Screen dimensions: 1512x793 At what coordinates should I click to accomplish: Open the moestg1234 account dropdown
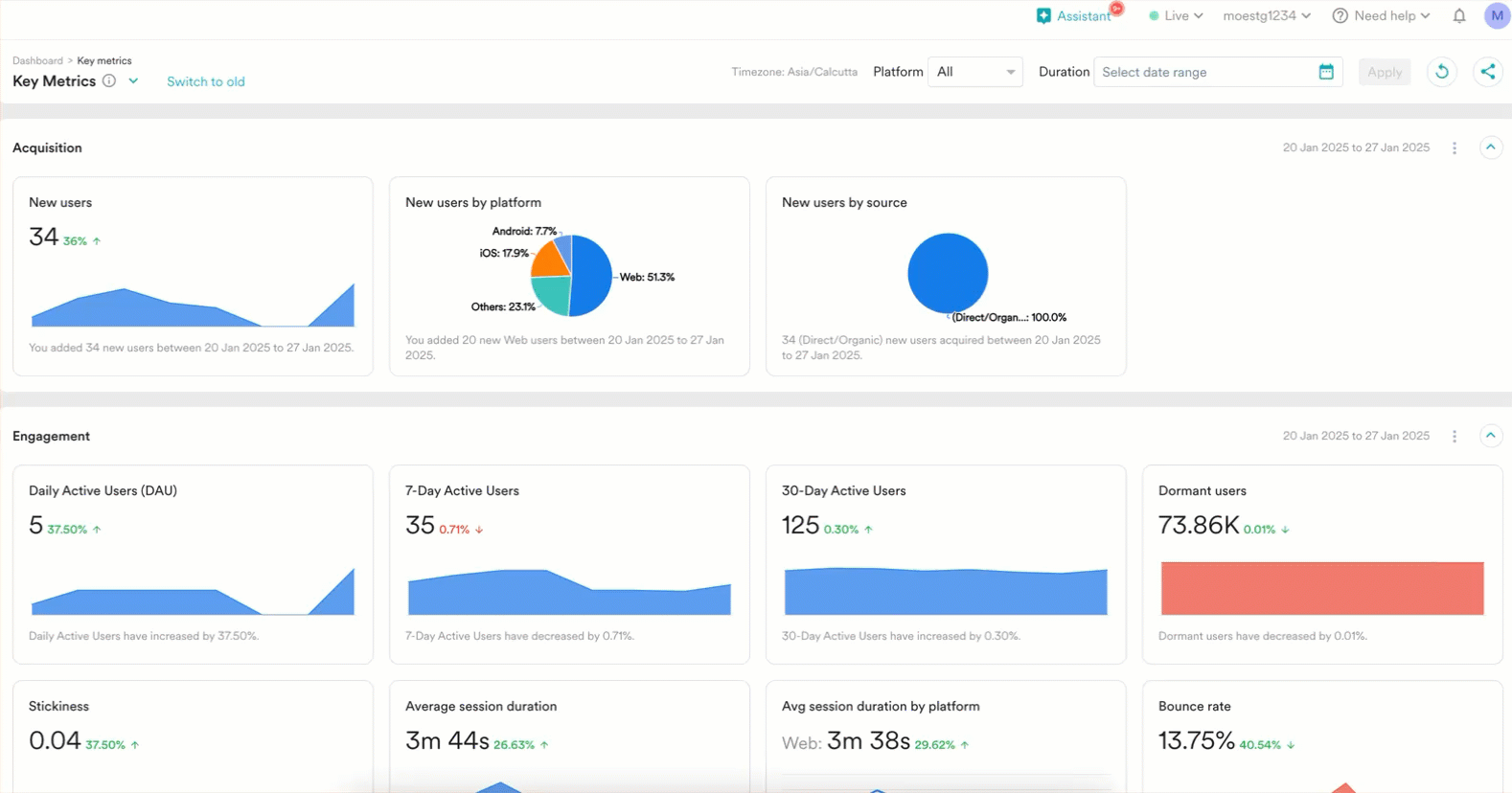[1267, 16]
